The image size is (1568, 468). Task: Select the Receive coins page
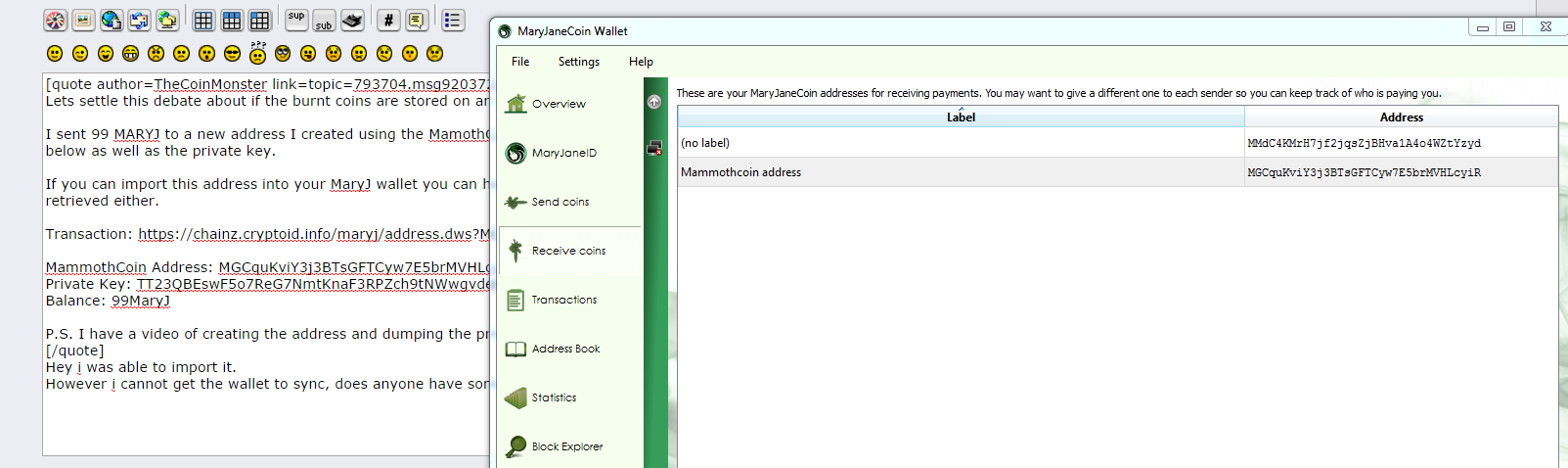[571, 251]
